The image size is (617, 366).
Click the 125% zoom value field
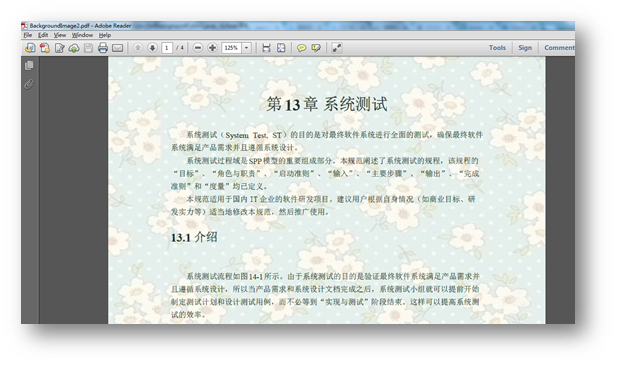pos(231,48)
